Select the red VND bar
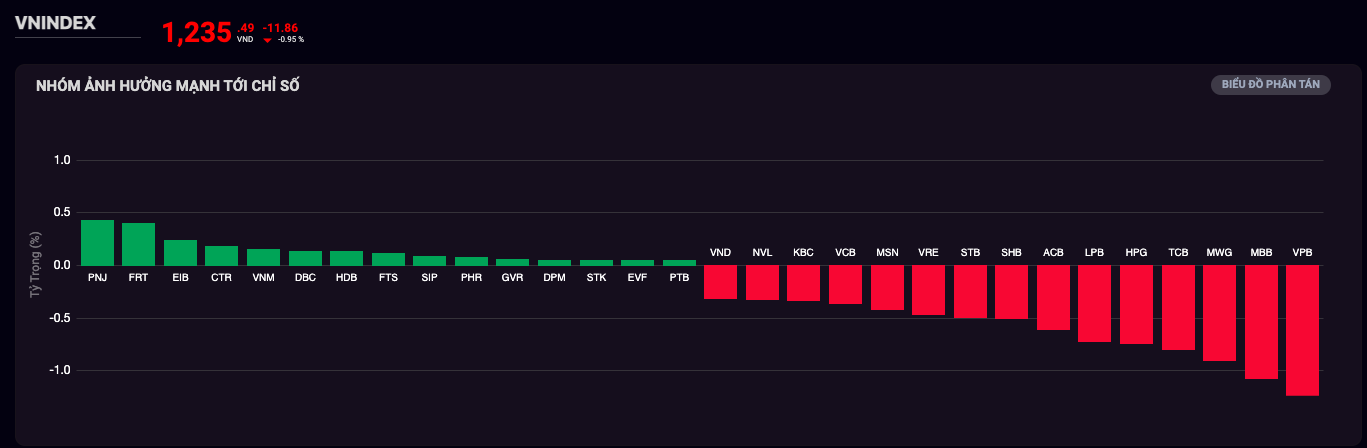 click(720, 282)
